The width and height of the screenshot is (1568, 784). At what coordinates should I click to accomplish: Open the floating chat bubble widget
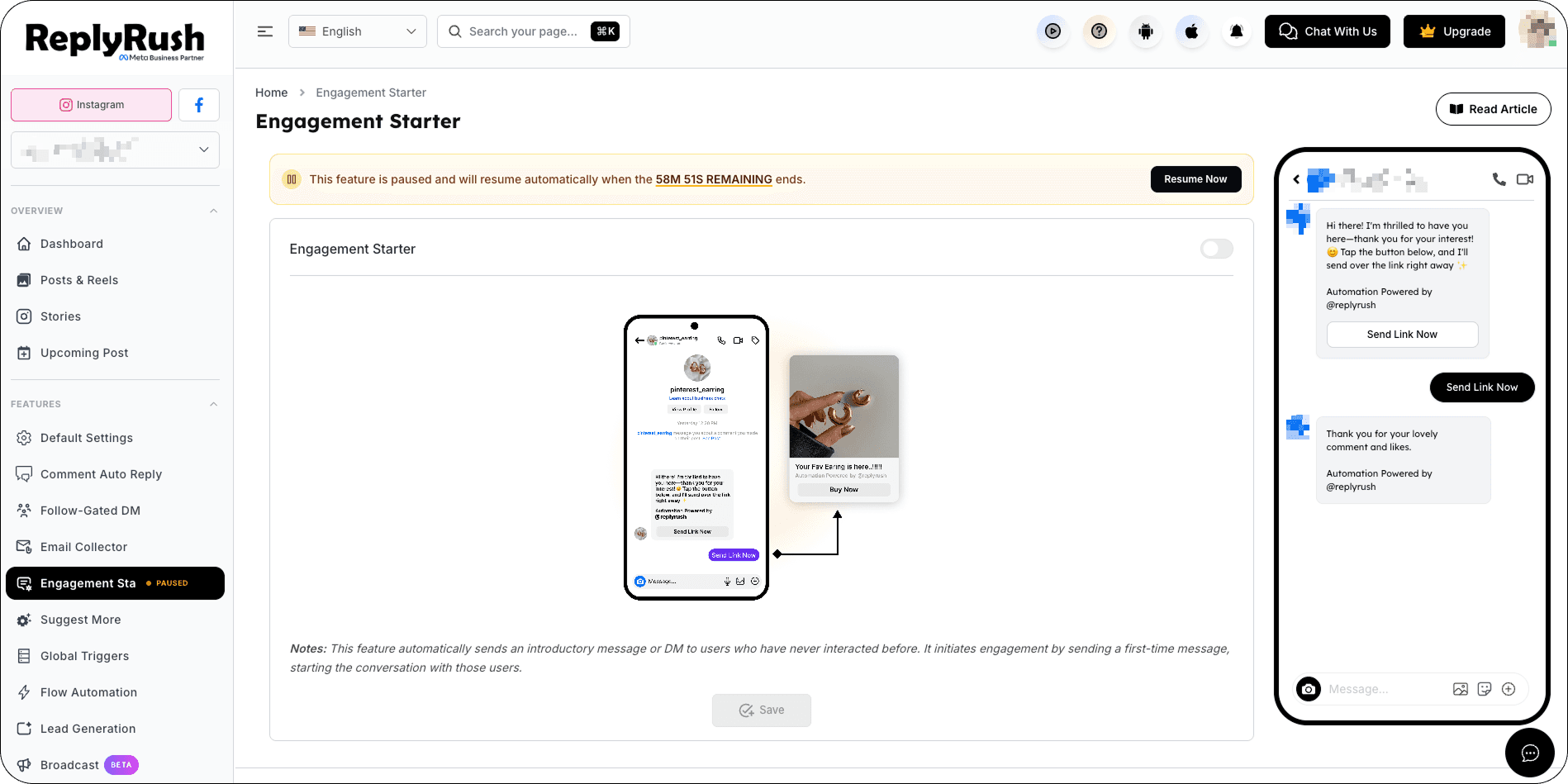[1530, 753]
